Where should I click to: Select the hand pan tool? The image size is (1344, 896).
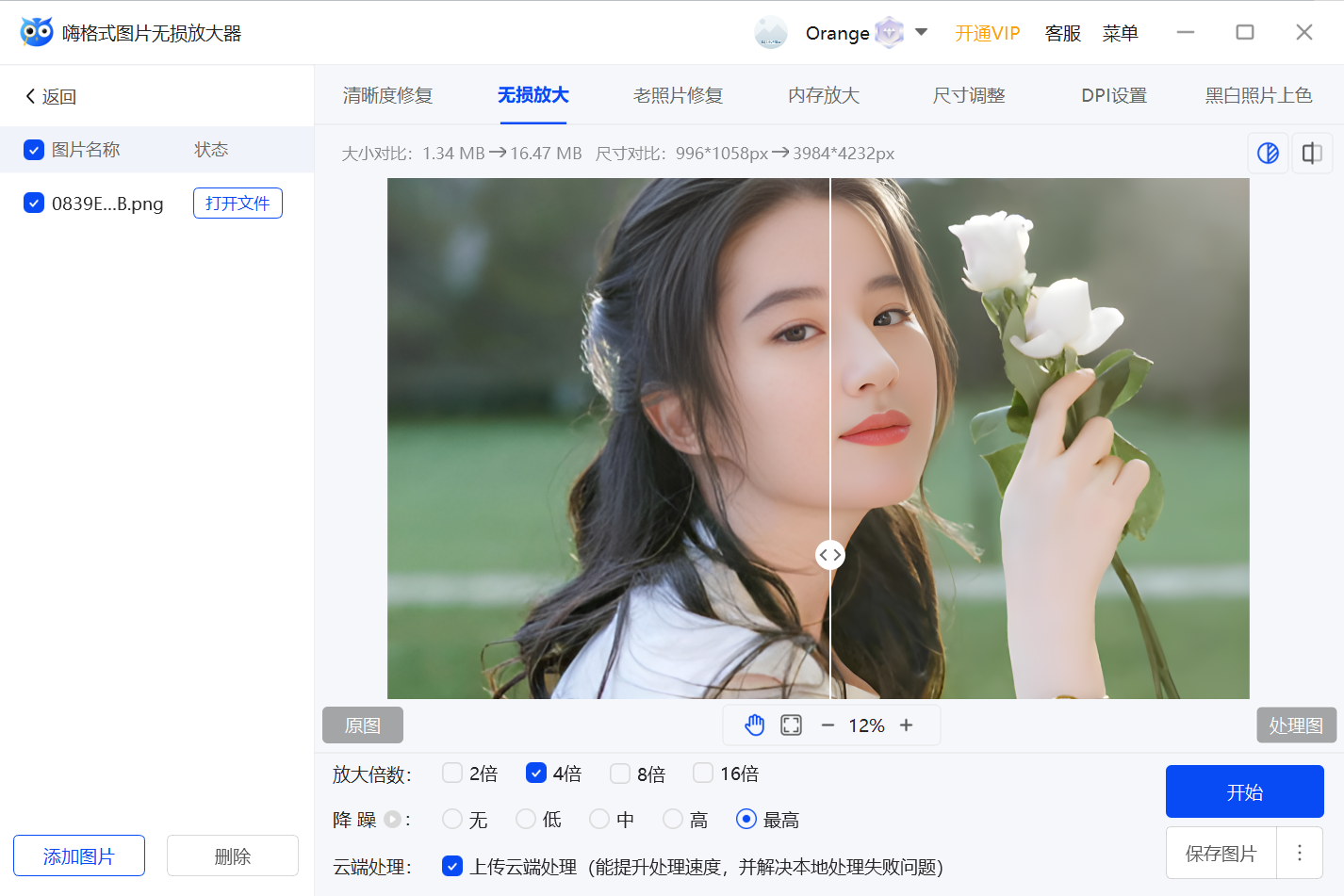755,725
